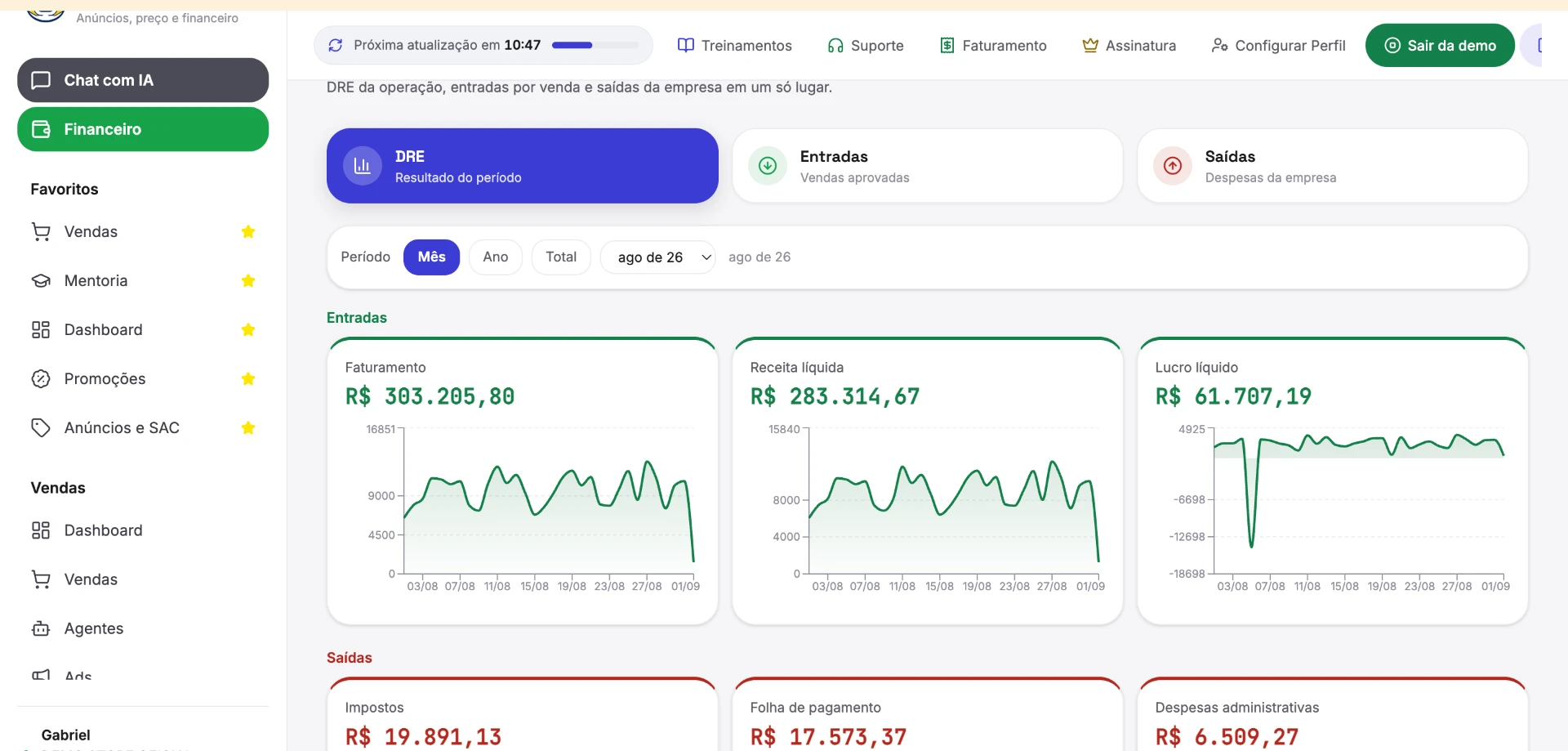
Task: Select the Total period option
Action: (x=561, y=257)
